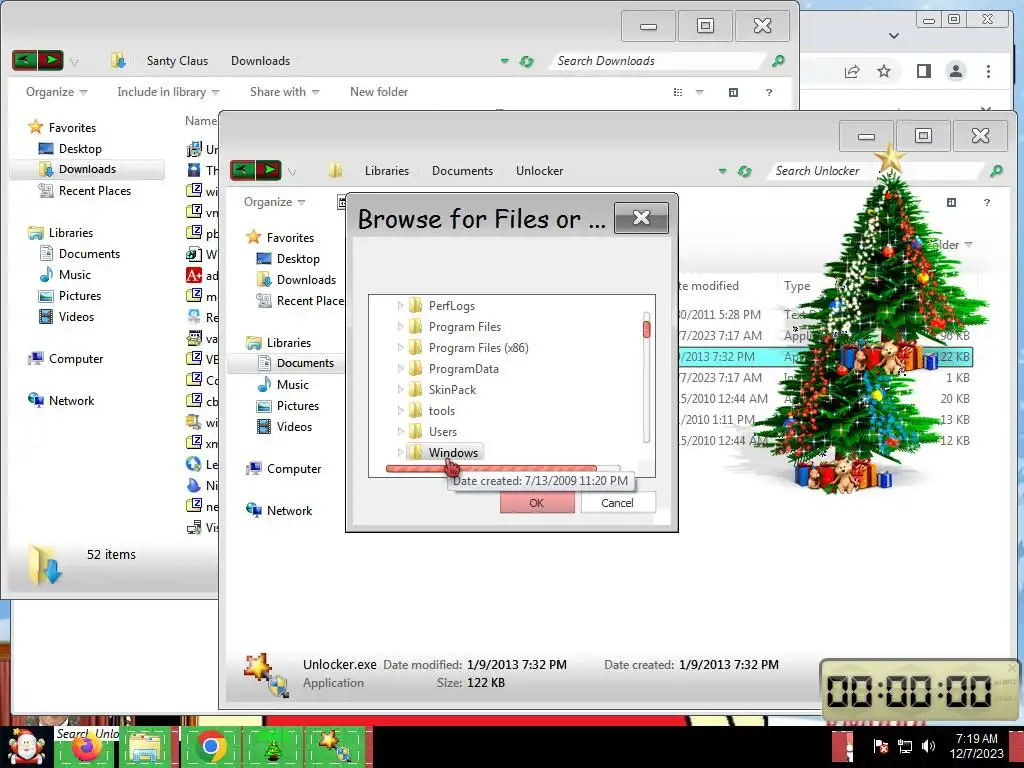The image size is (1024, 768).
Task: Click the search magnifier in Unlocker window
Action: coord(996,170)
